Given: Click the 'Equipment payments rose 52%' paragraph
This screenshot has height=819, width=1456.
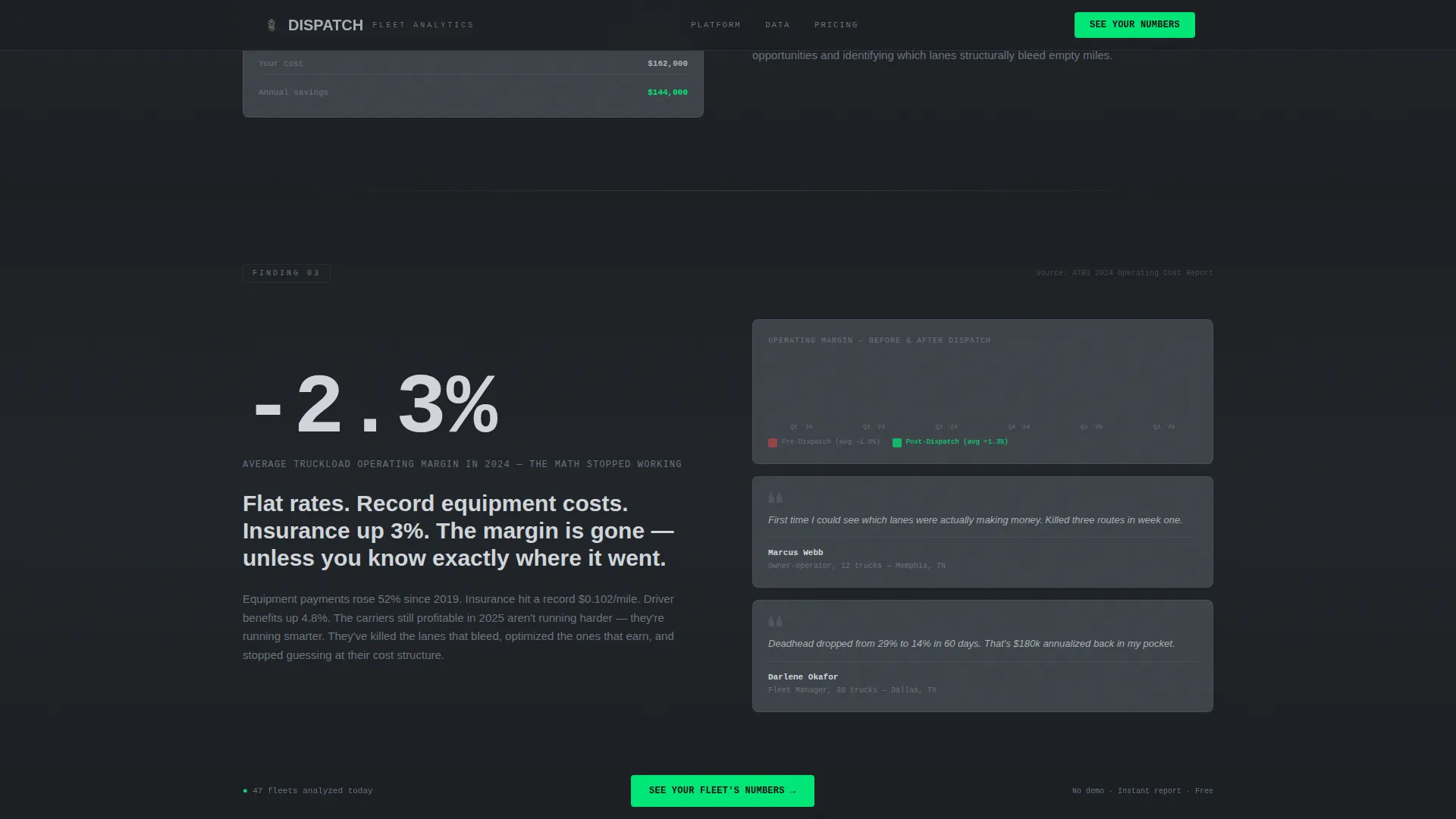Looking at the screenshot, I should click(x=458, y=627).
